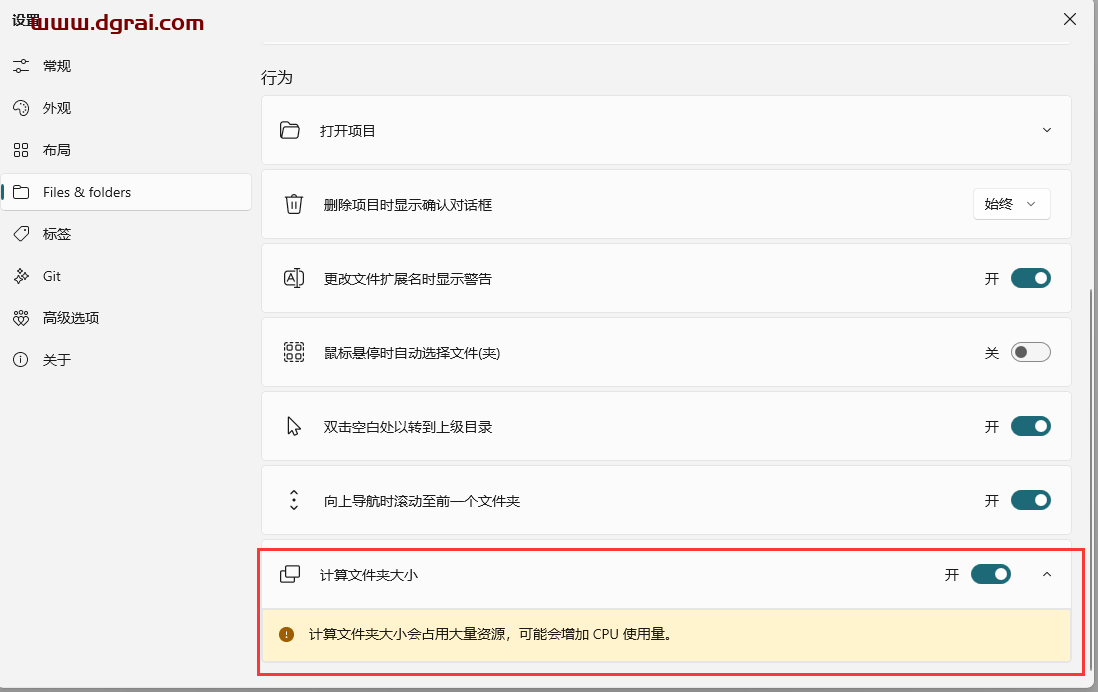Click the grid icon beside 布局
The height and width of the screenshot is (692, 1098).
(21, 150)
